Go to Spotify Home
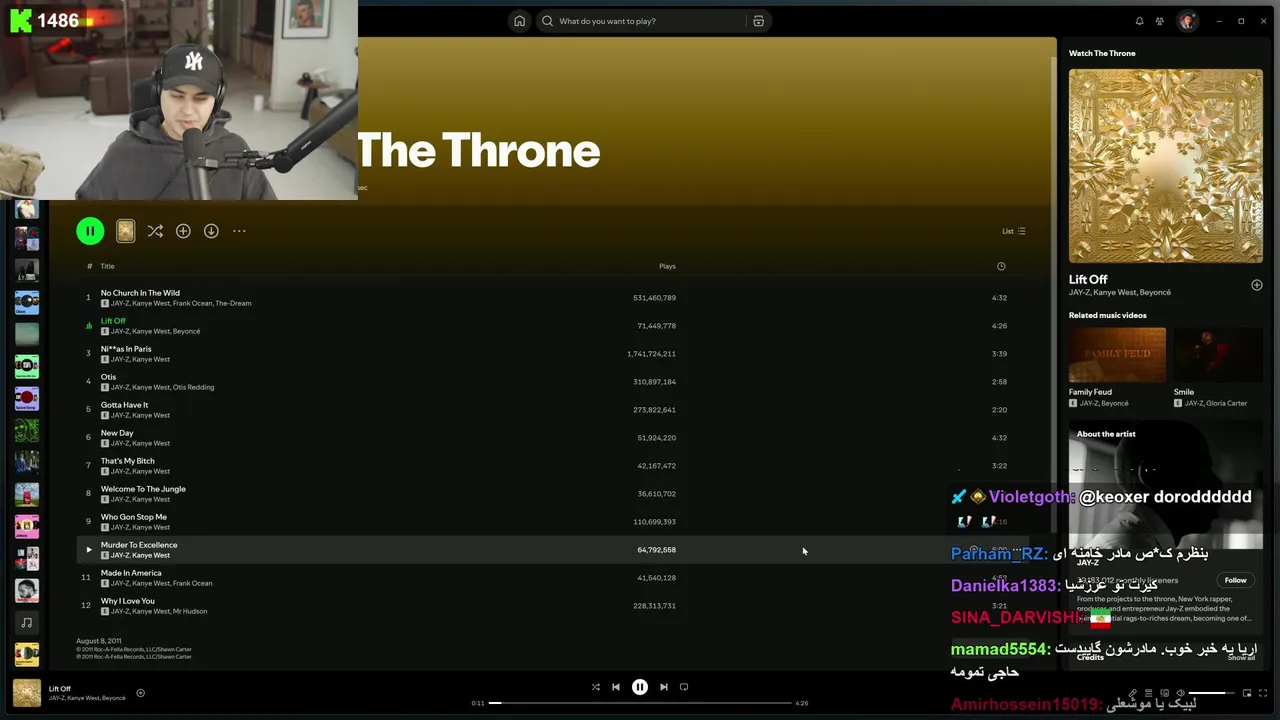This screenshot has width=1280, height=720. coord(519,21)
